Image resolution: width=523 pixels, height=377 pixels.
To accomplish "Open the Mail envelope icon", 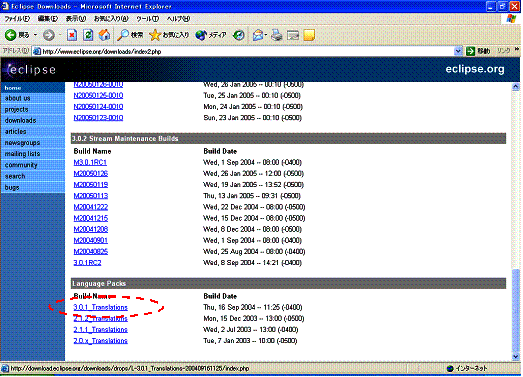I will click(258, 35).
